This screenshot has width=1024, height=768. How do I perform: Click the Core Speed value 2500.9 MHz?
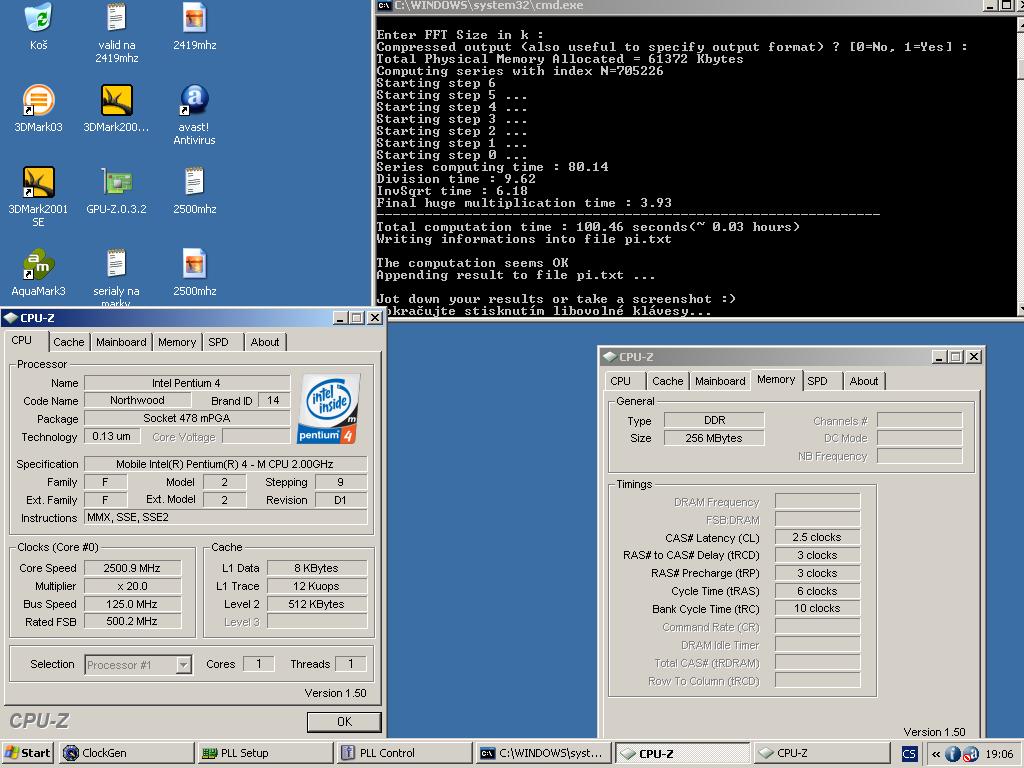132,568
